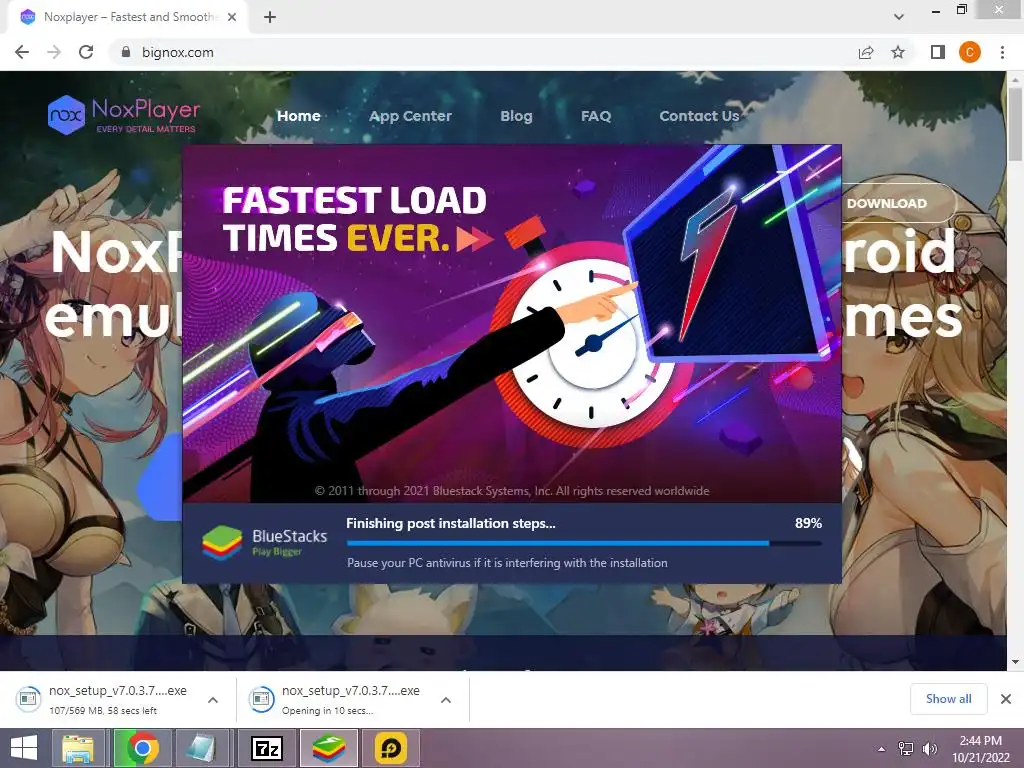Open the Chrome three-dot menu
The width and height of the screenshot is (1024, 768).
pyautogui.click(x=1002, y=52)
